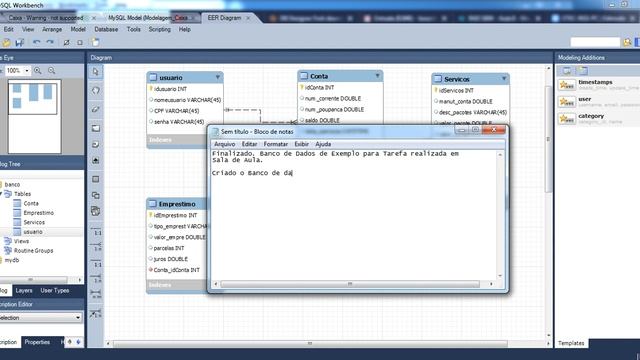Open the Arrange menu

point(52,29)
